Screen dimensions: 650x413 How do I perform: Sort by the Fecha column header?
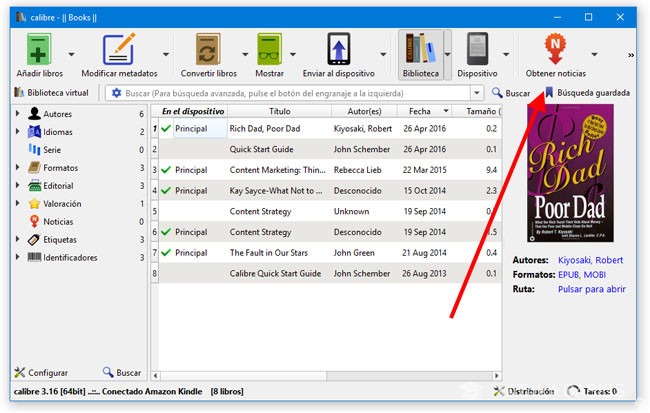click(x=419, y=111)
